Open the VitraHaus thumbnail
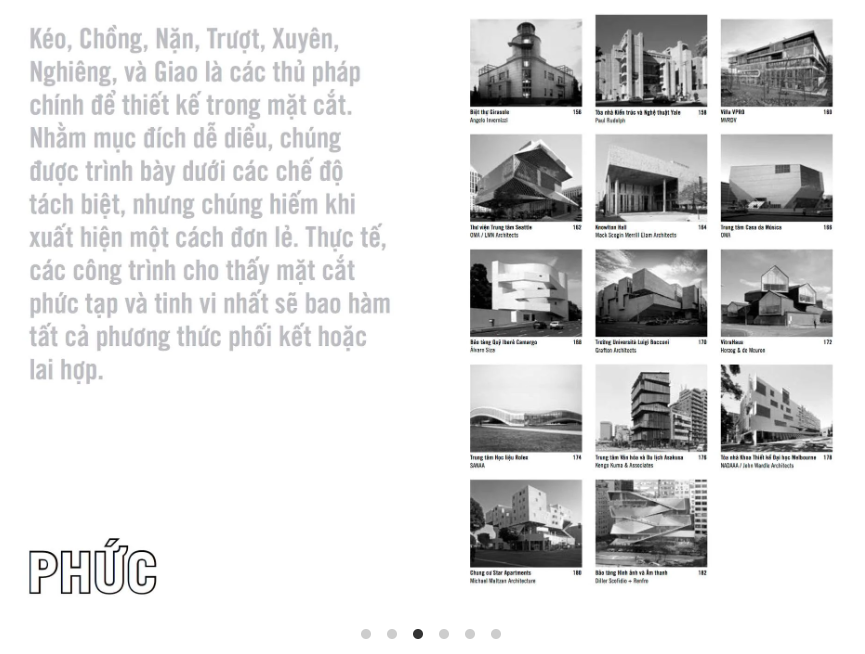The image size is (865, 654). pos(776,293)
